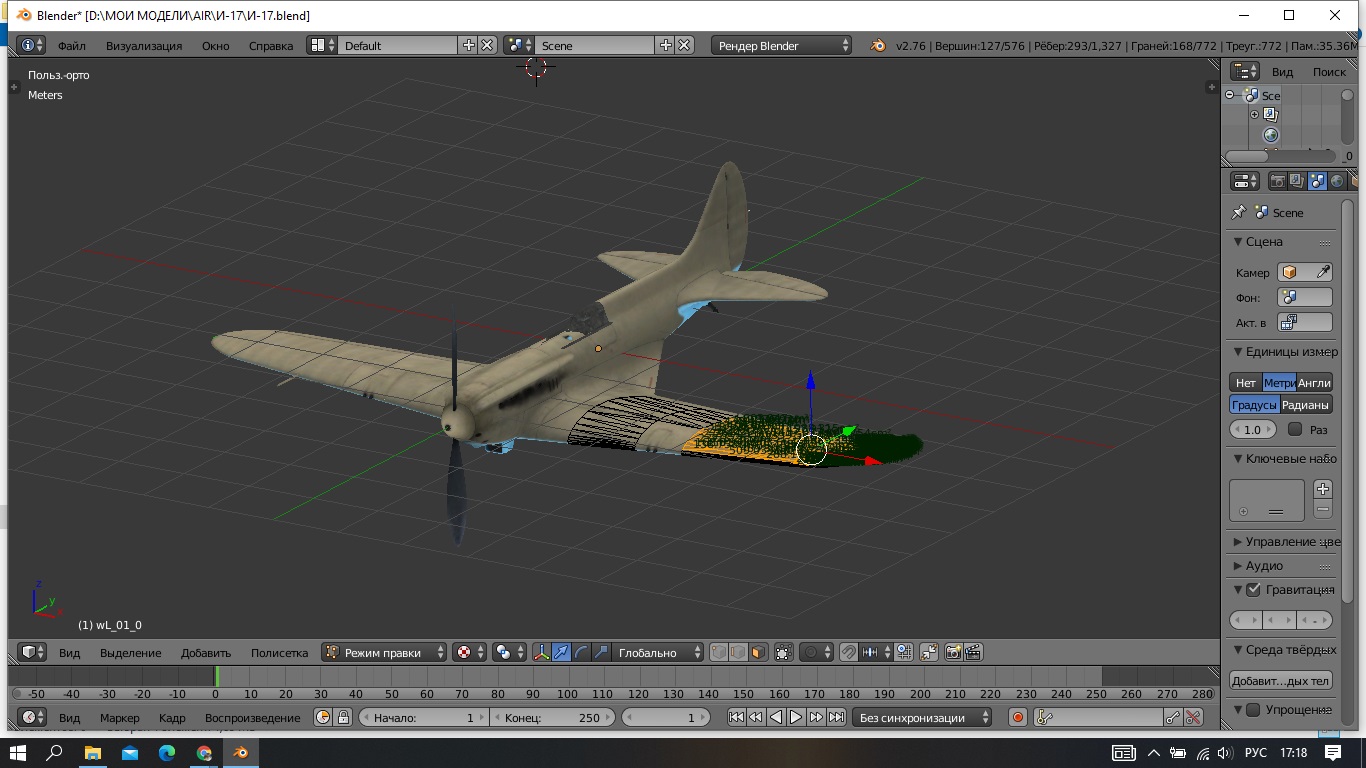Expand the Аудио panel
The height and width of the screenshot is (768, 1366).
tap(1264, 566)
